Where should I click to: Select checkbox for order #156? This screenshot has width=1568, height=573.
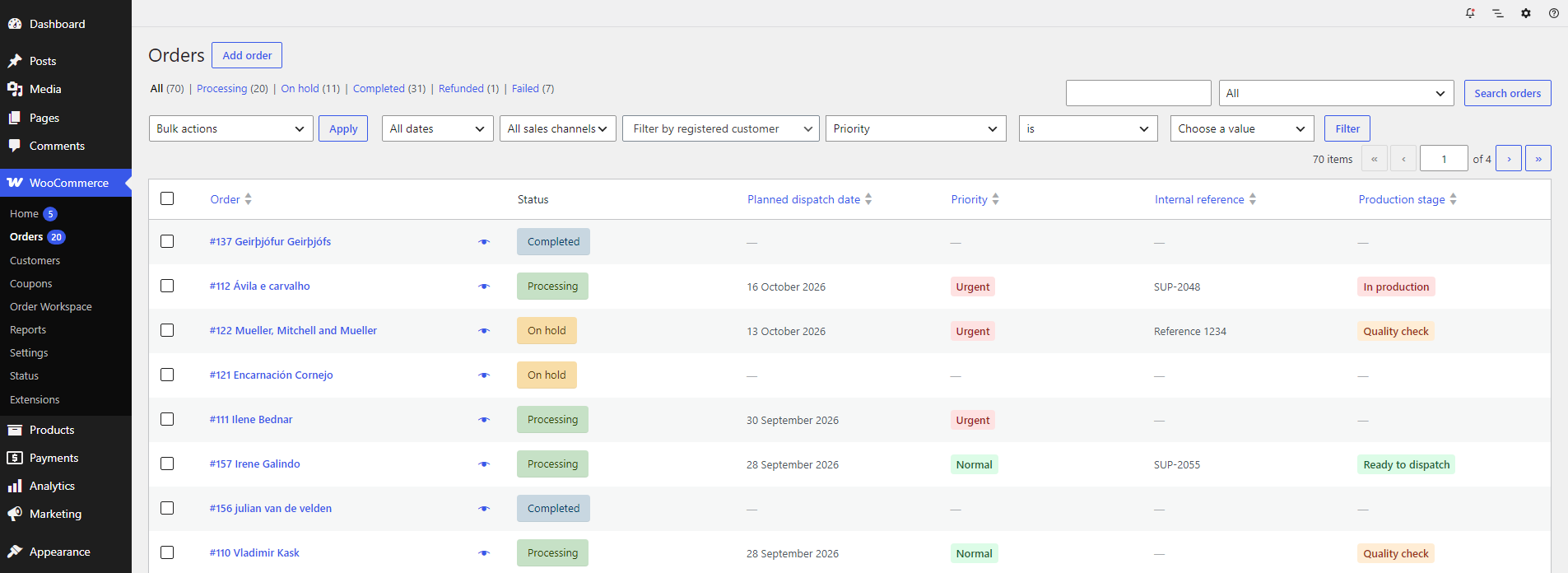tap(167, 508)
